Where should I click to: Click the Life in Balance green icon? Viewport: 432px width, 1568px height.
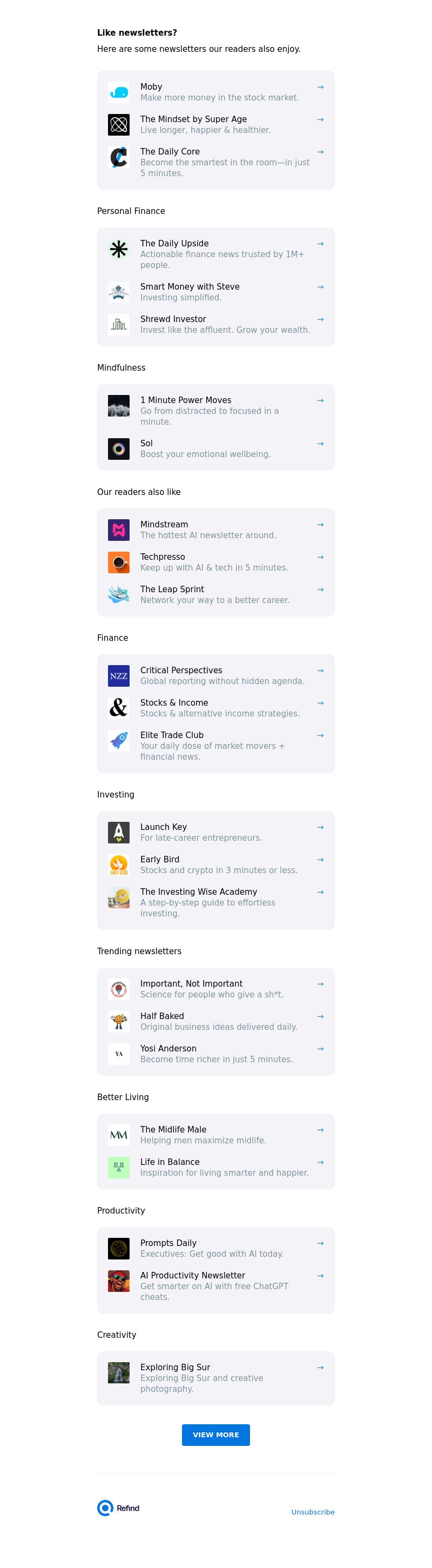(119, 1168)
